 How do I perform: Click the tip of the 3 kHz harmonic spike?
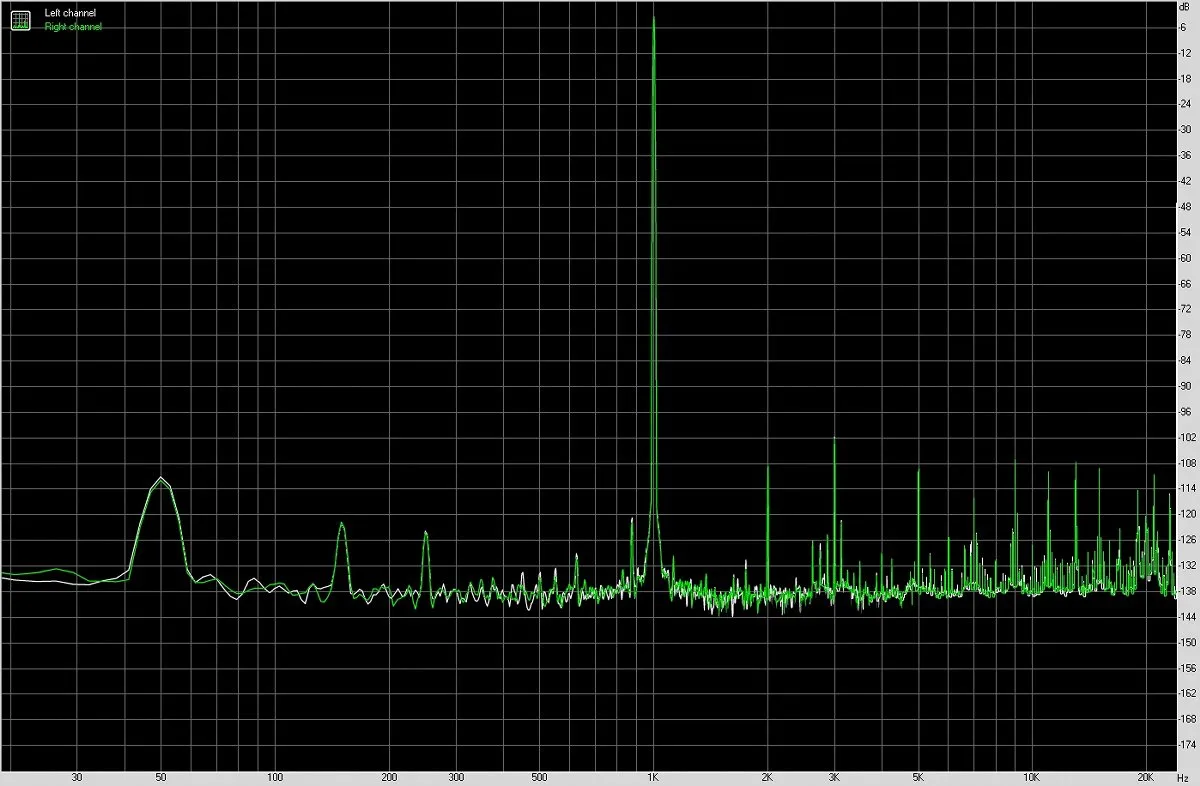click(834, 438)
